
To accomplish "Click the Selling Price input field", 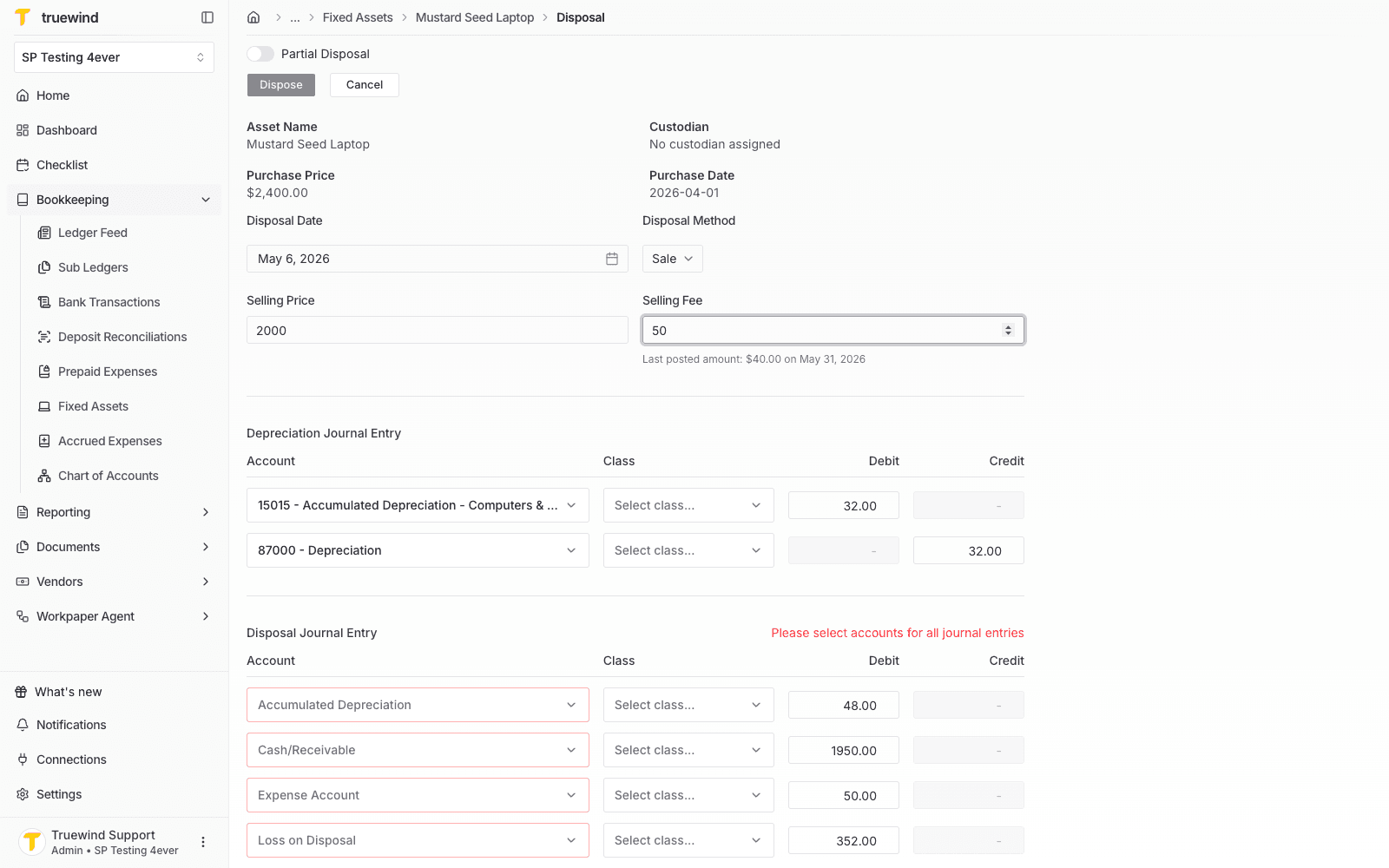I will coord(438,330).
